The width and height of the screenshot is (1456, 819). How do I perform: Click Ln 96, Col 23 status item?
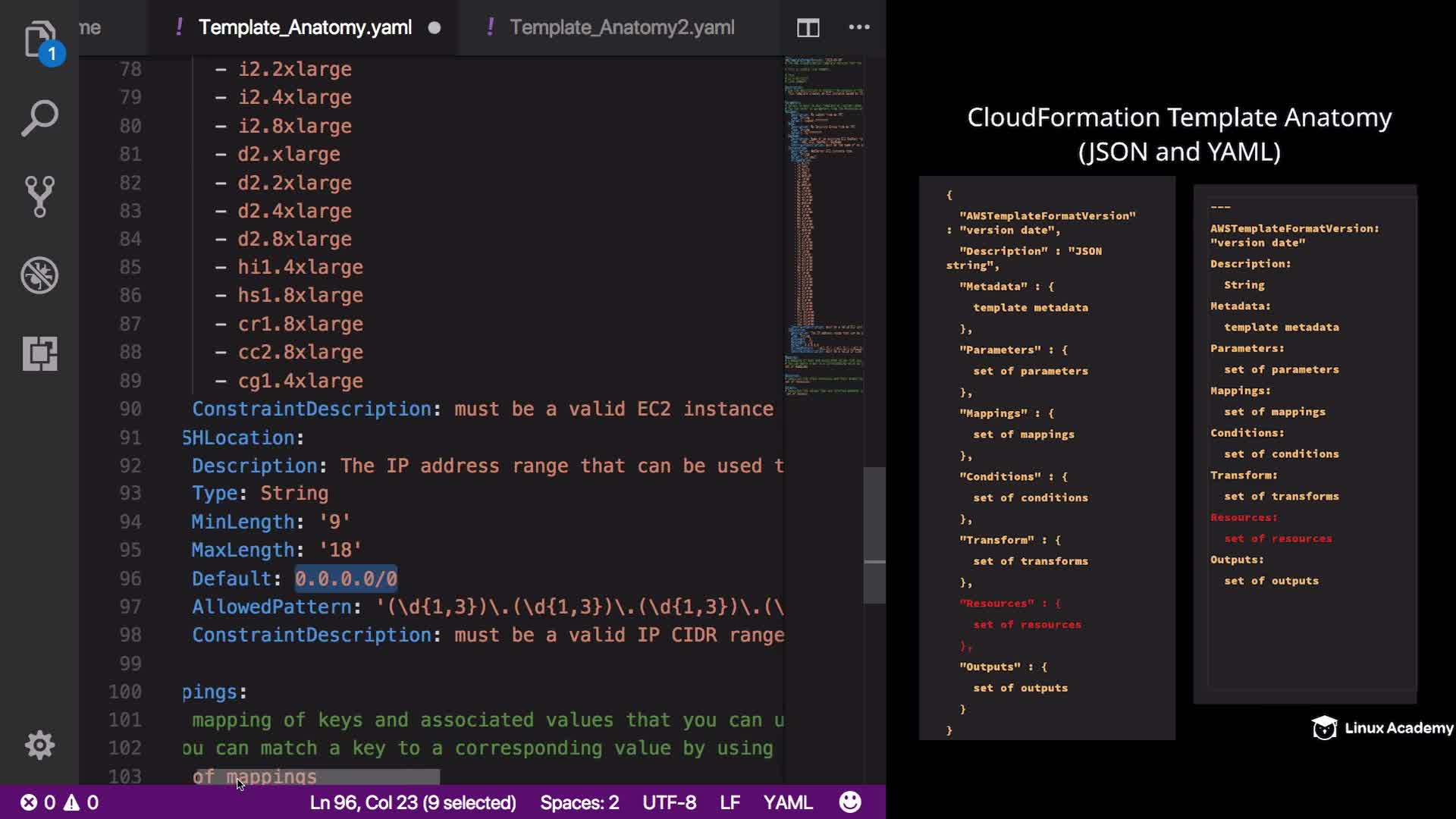click(x=413, y=802)
